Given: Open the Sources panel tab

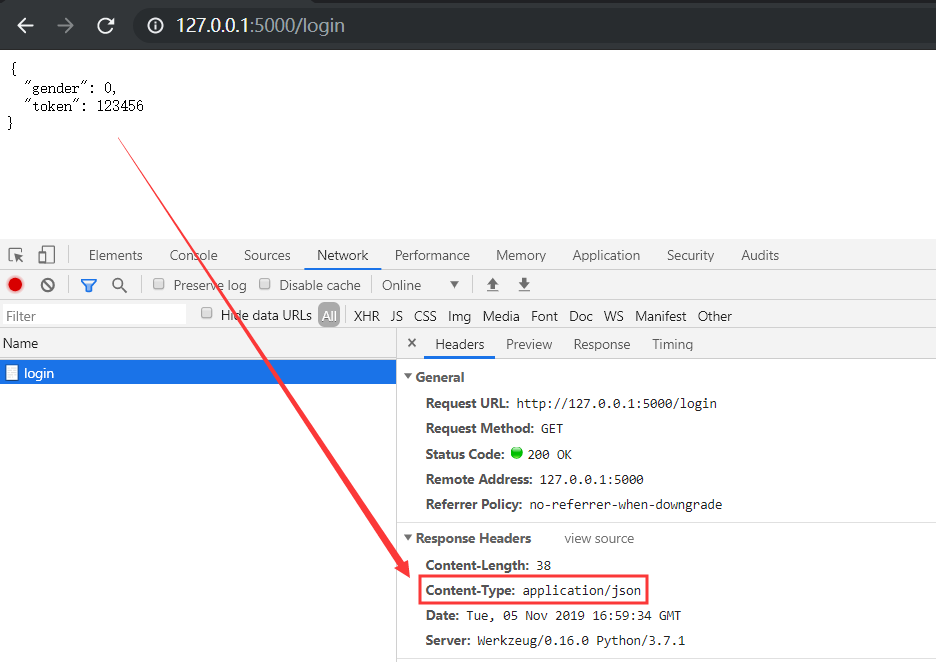Looking at the screenshot, I should (x=267, y=255).
